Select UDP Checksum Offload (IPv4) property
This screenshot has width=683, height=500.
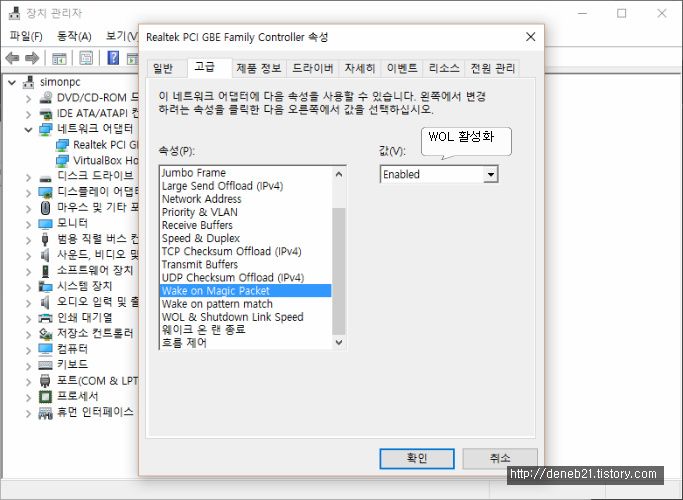click(x=245, y=277)
